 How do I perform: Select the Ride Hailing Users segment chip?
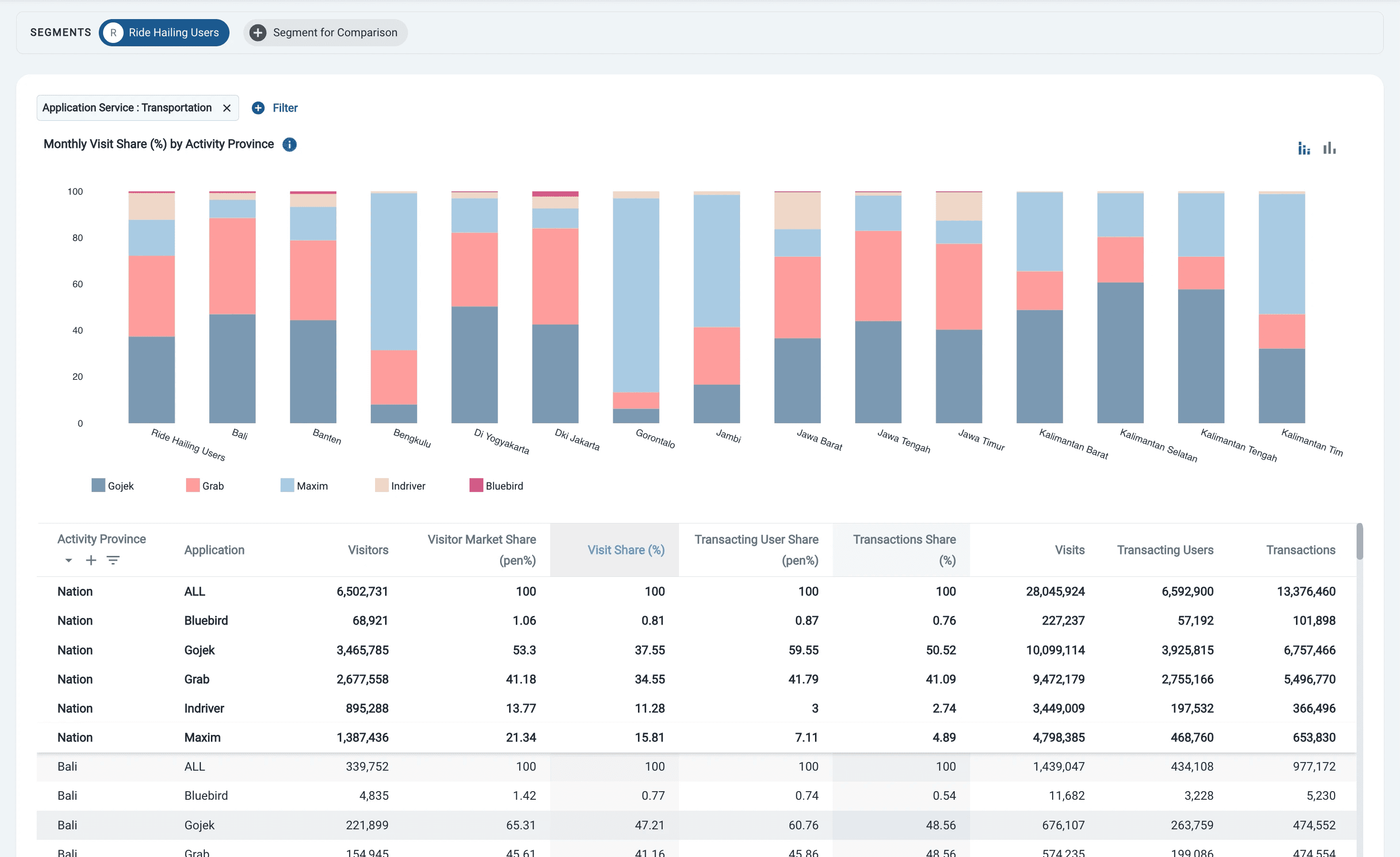pyautogui.click(x=164, y=32)
